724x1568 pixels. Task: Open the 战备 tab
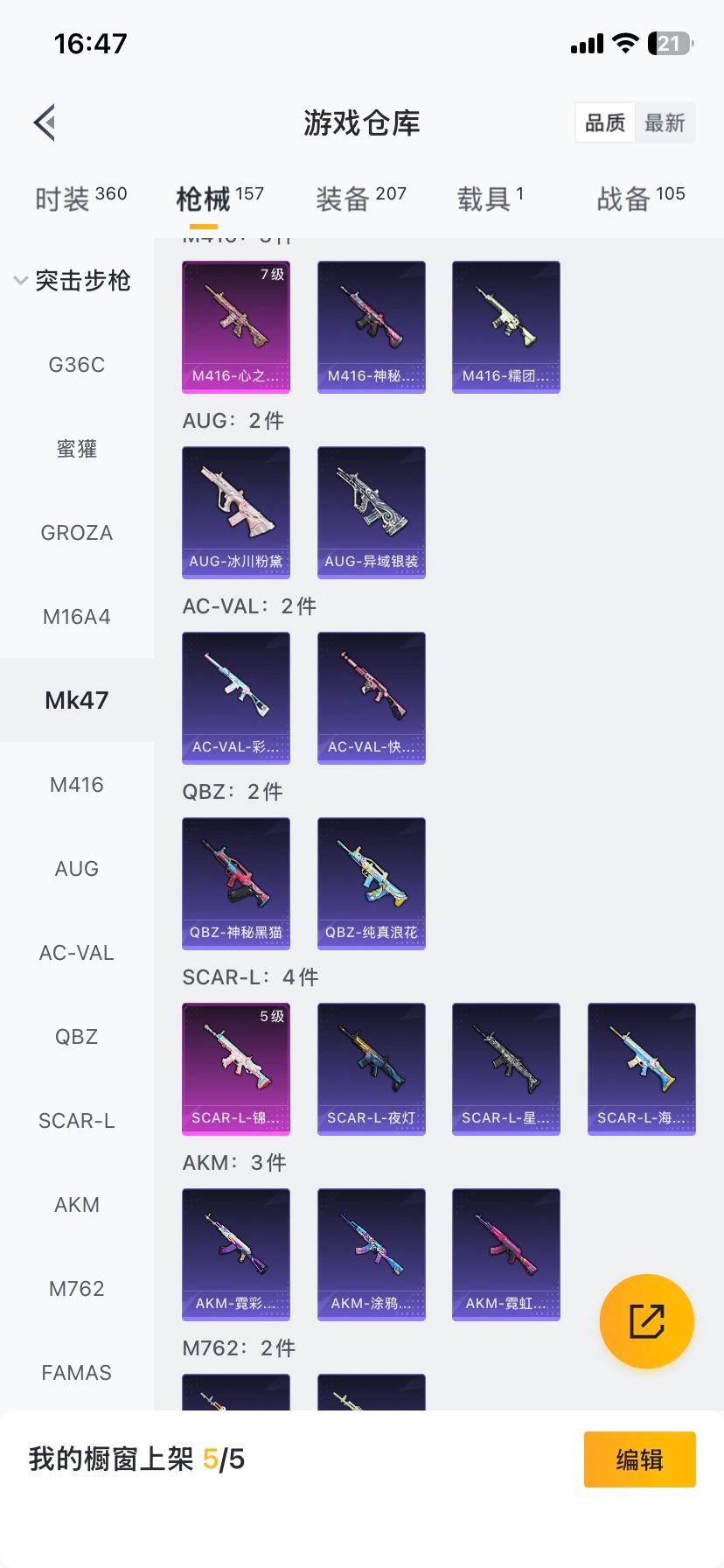pyautogui.click(x=641, y=199)
